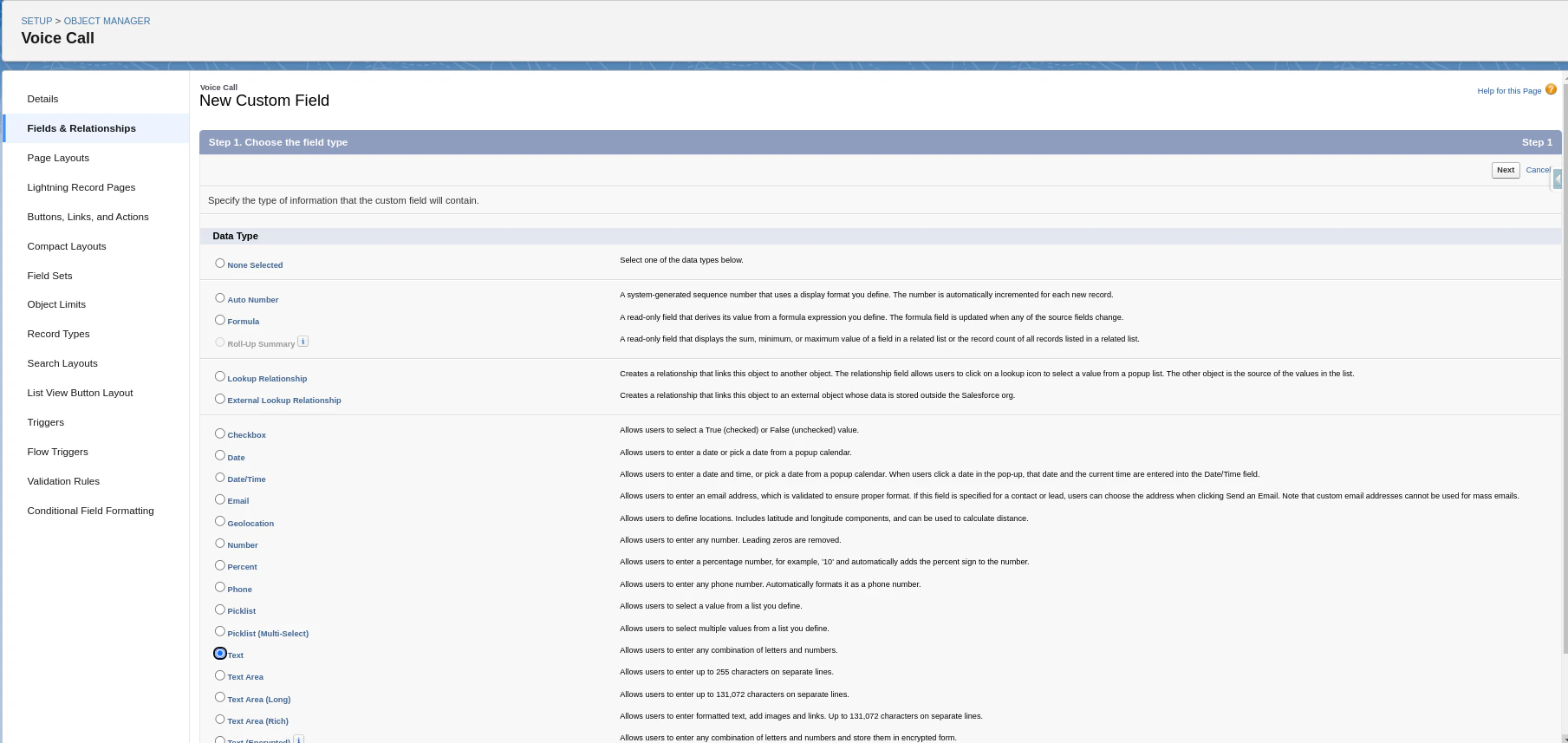Click the OBJECT MANAGER breadcrumb link

point(107,21)
